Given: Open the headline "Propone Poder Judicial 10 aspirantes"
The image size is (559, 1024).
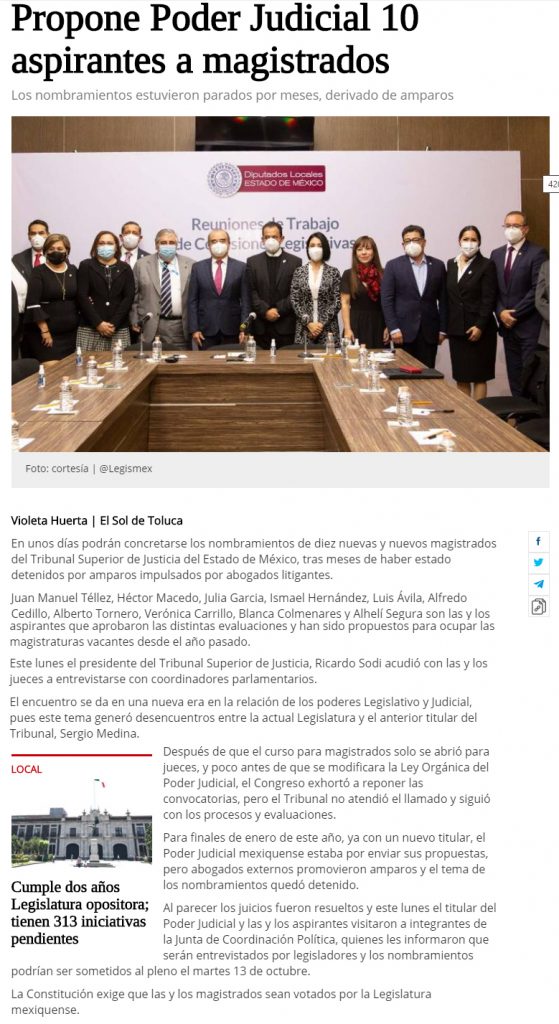Looking at the screenshot, I should pos(215,39).
